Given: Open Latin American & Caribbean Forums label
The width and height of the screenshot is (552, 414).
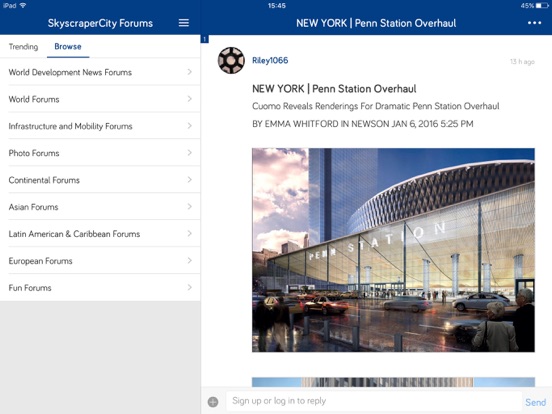Looking at the screenshot, I should [x=74, y=234].
